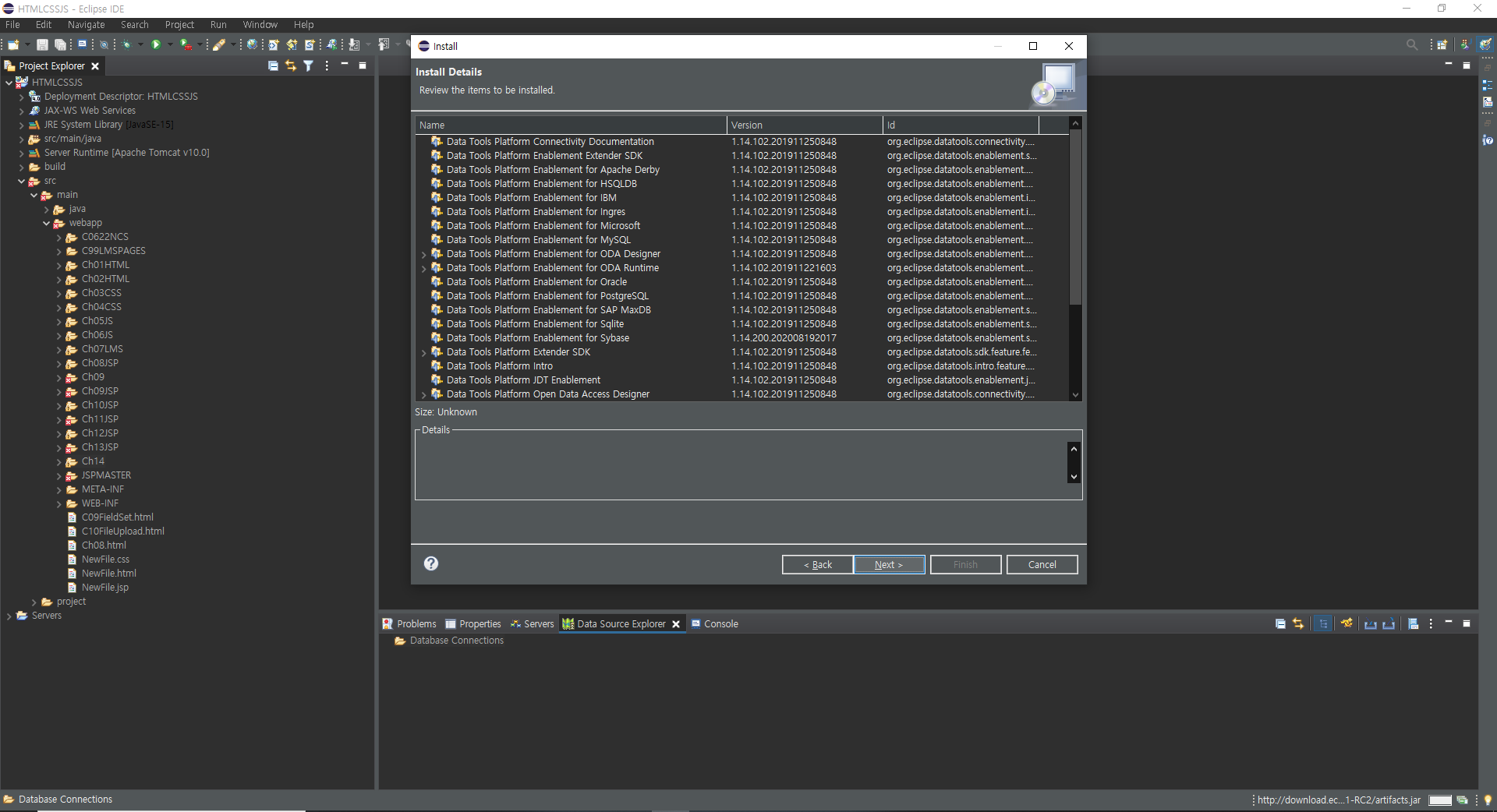Open Project Explorer view menu dots
The height and width of the screenshot is (812, 1497).
(x=327, y=66)
